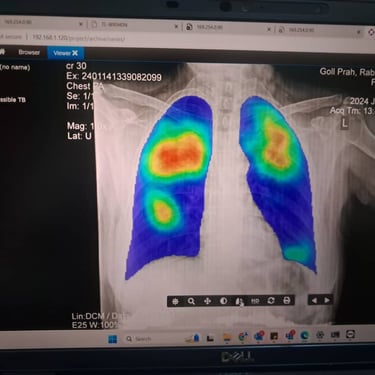The width and height of the screenshot is (375, 375).
Task: Switch to the second browser tab
Action: click(x=133, y=25)
